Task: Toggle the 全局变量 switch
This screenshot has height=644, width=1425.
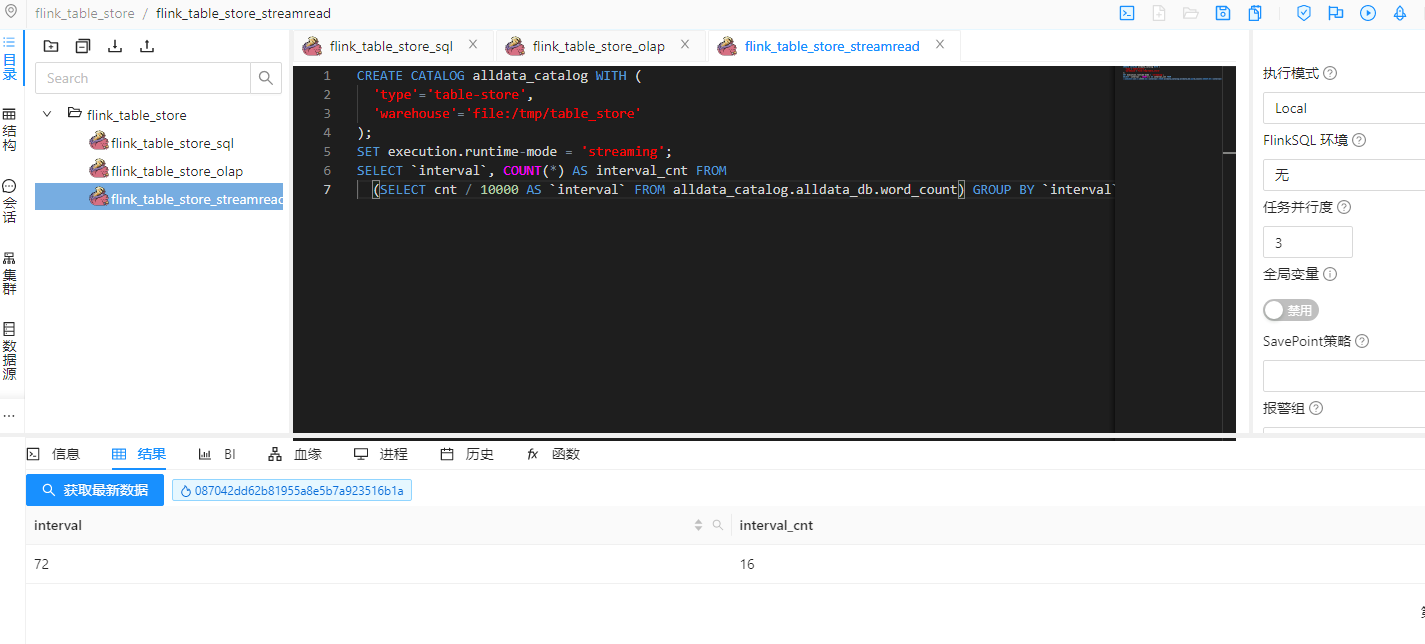Action: click(1290, 310)
